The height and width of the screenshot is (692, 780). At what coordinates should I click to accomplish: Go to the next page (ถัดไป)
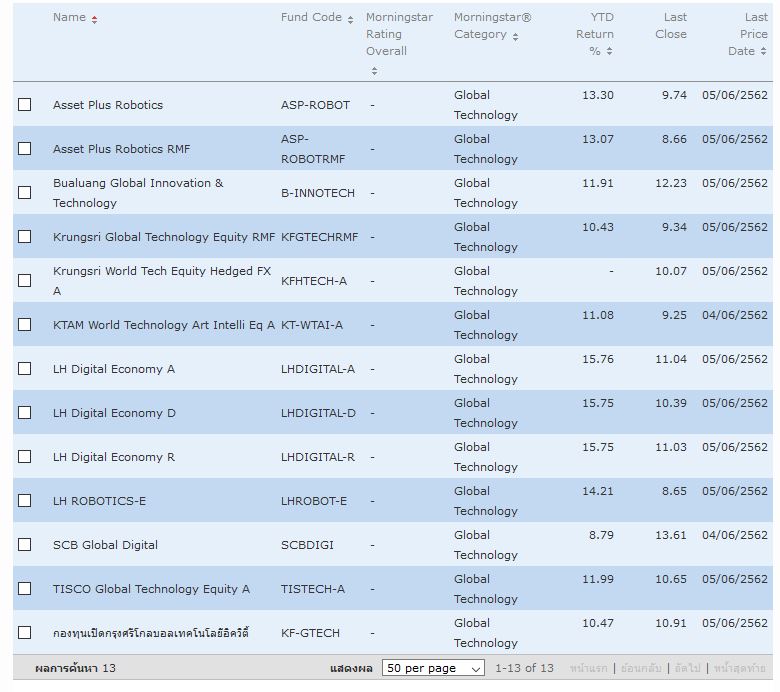point(687,668)
